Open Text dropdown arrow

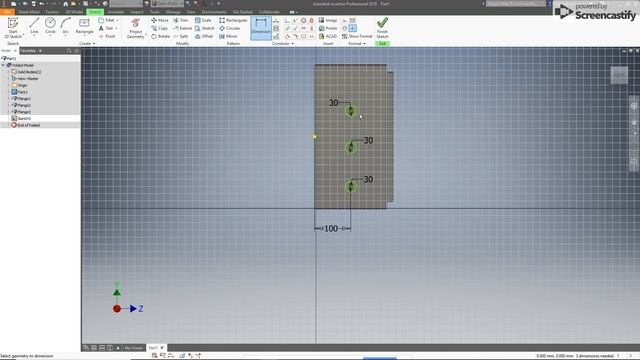[116, 28]
